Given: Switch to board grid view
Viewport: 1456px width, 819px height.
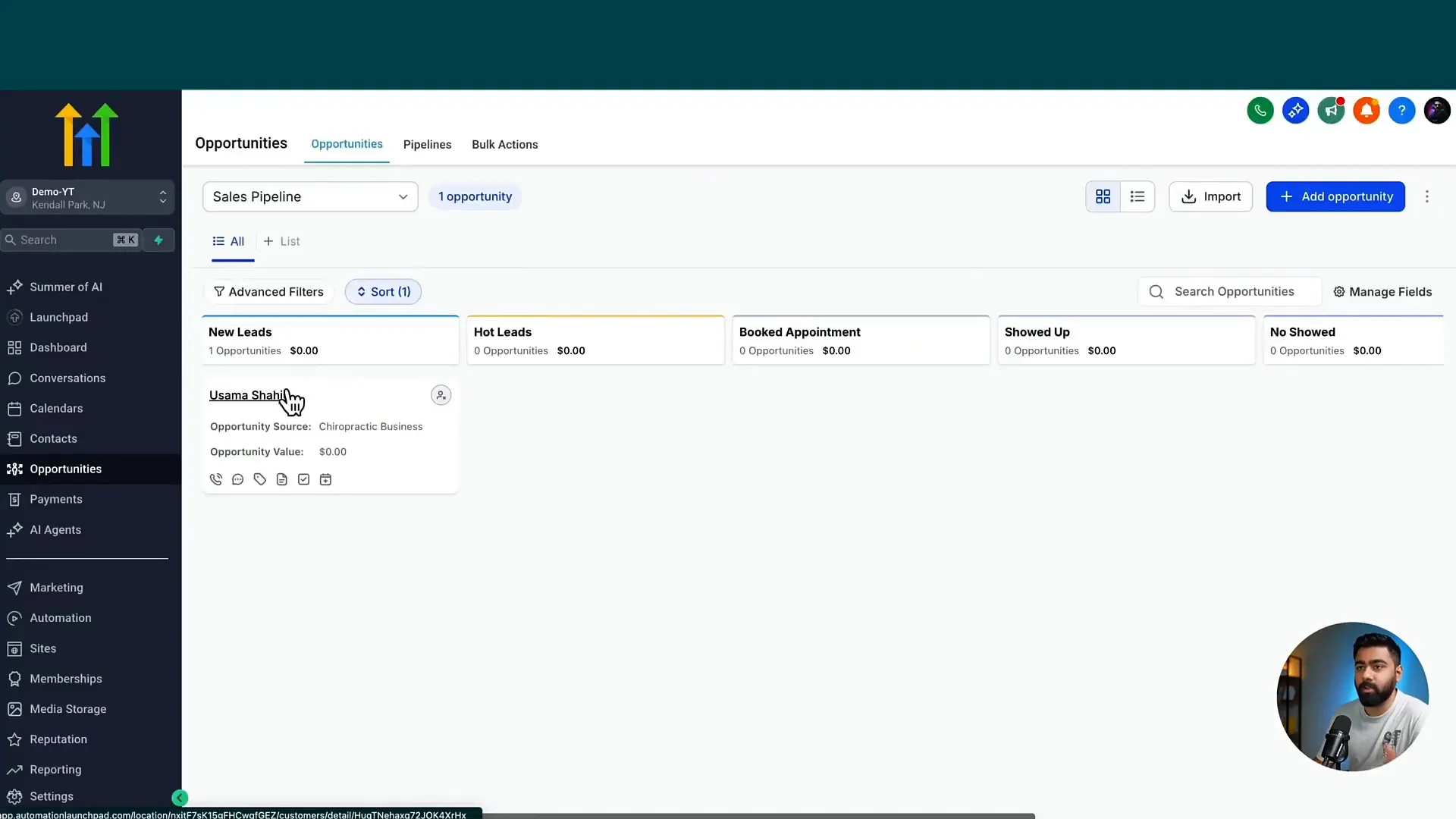Looking at the screenshot, I should click(x=1103, y=196).
